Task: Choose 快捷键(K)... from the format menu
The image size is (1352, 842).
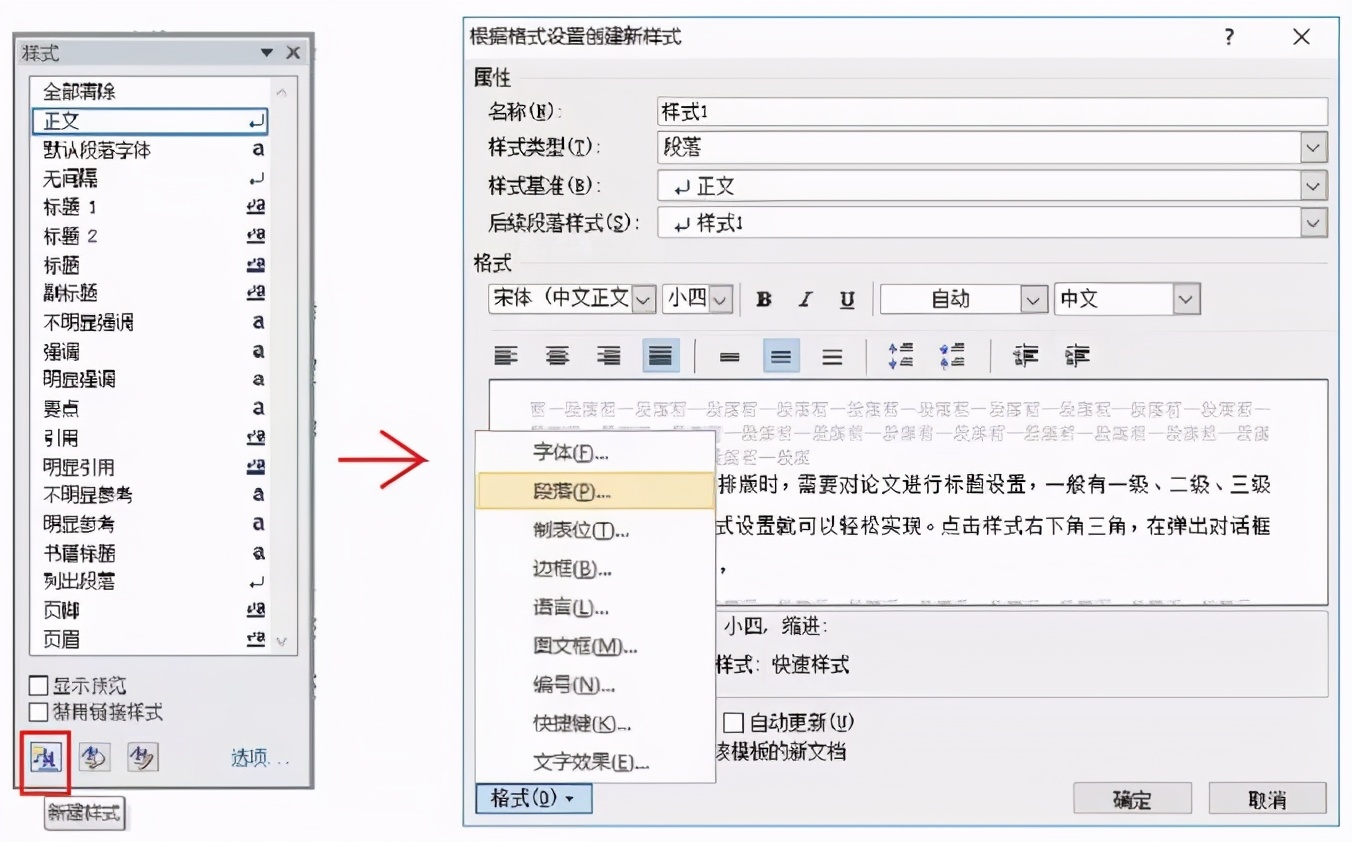Action: click(596, 724)
